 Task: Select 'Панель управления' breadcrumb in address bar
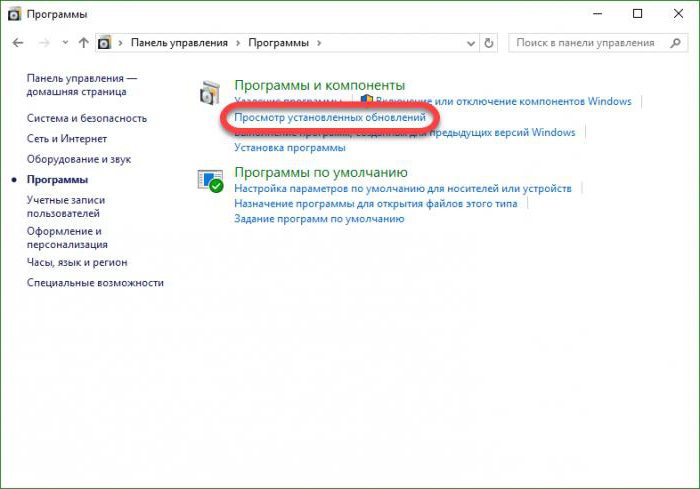179,43
